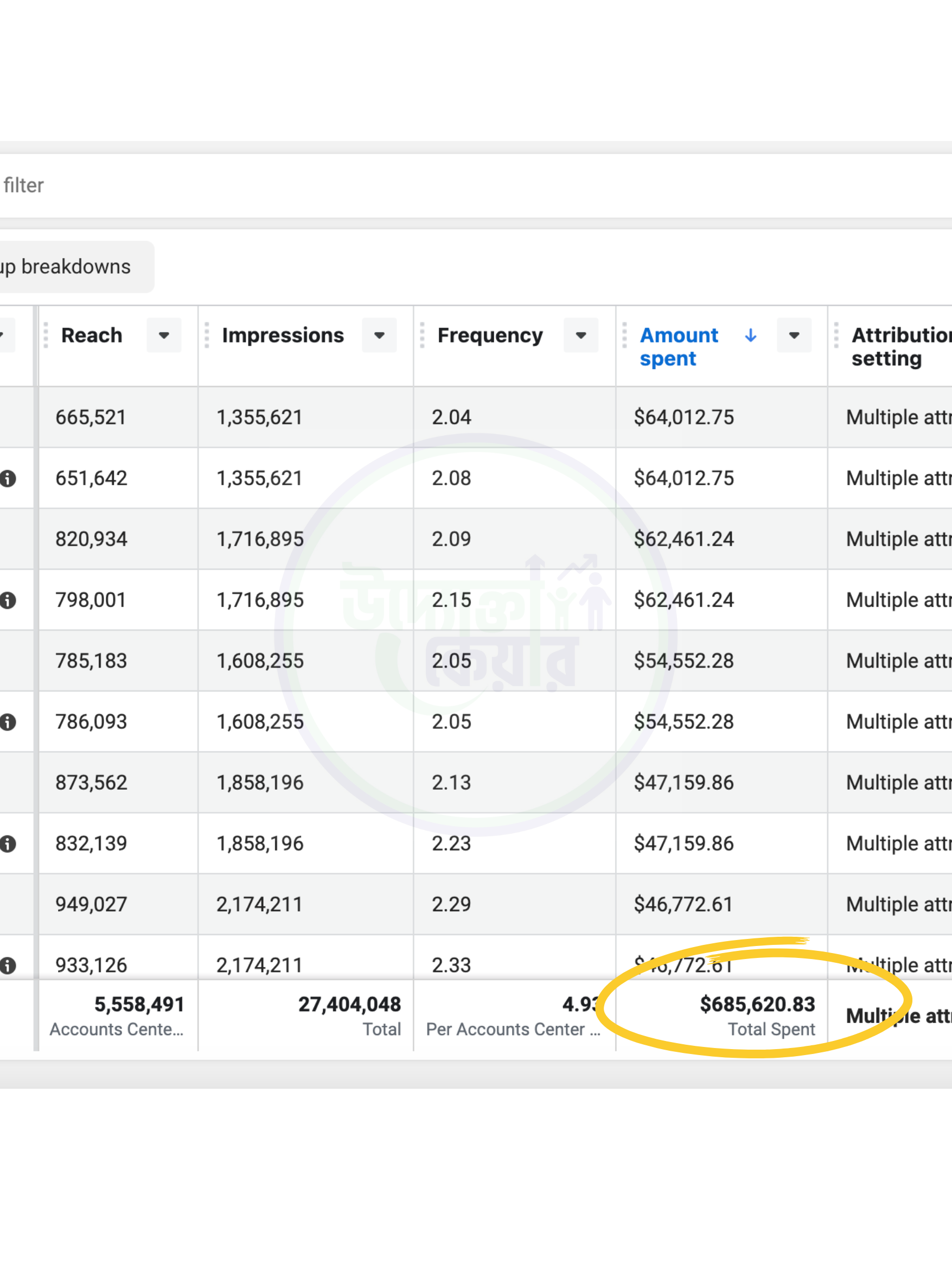Viewport: 952px width, 1270px height.
Task: Click info icon beside the 832,139 reach row
Action: (x=8, y=843)
